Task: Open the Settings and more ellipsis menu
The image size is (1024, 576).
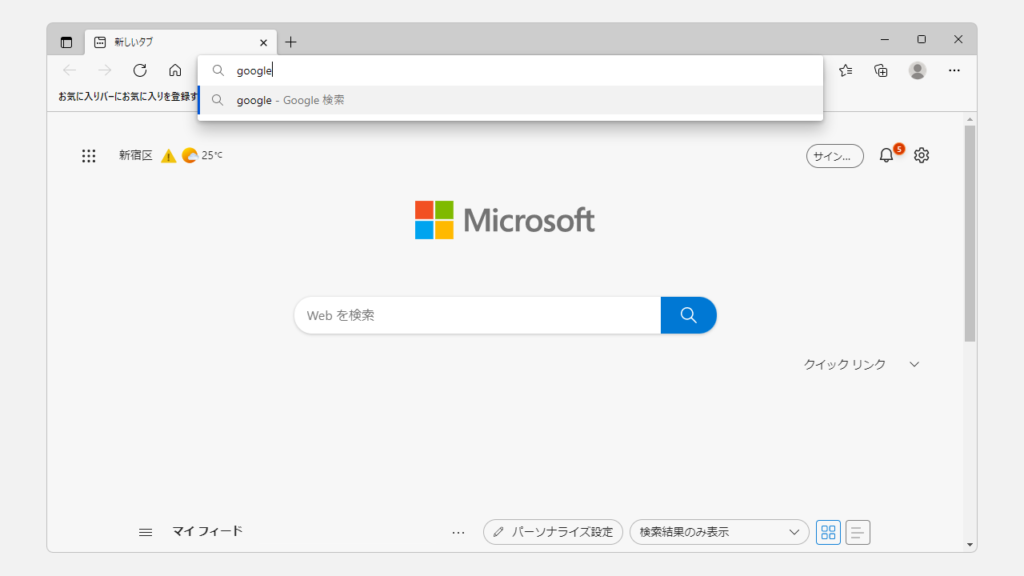Action: [x=954, y=70]
